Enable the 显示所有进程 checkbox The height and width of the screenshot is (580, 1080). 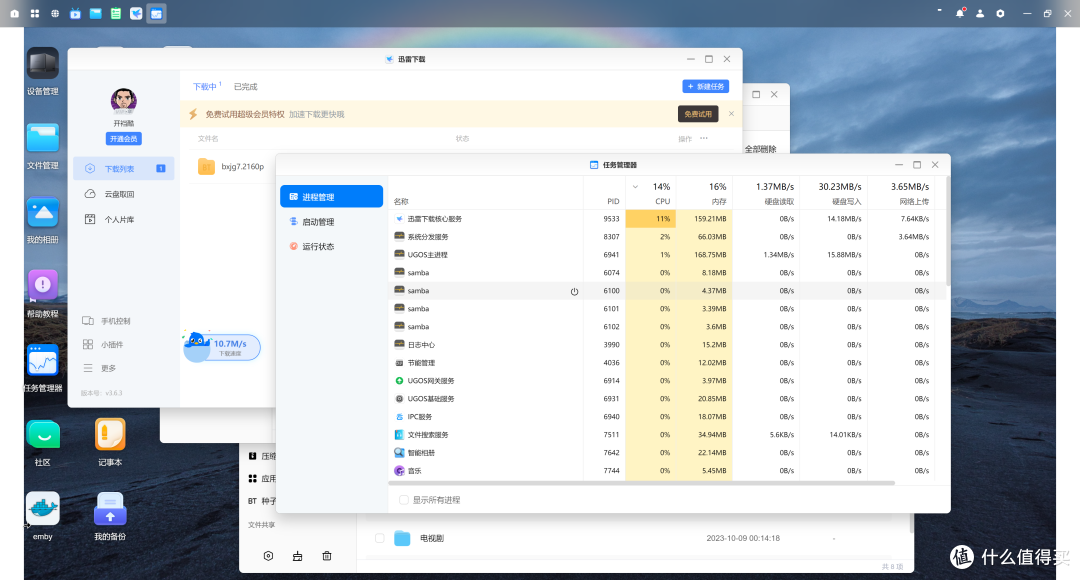click(x=404, y=500)
